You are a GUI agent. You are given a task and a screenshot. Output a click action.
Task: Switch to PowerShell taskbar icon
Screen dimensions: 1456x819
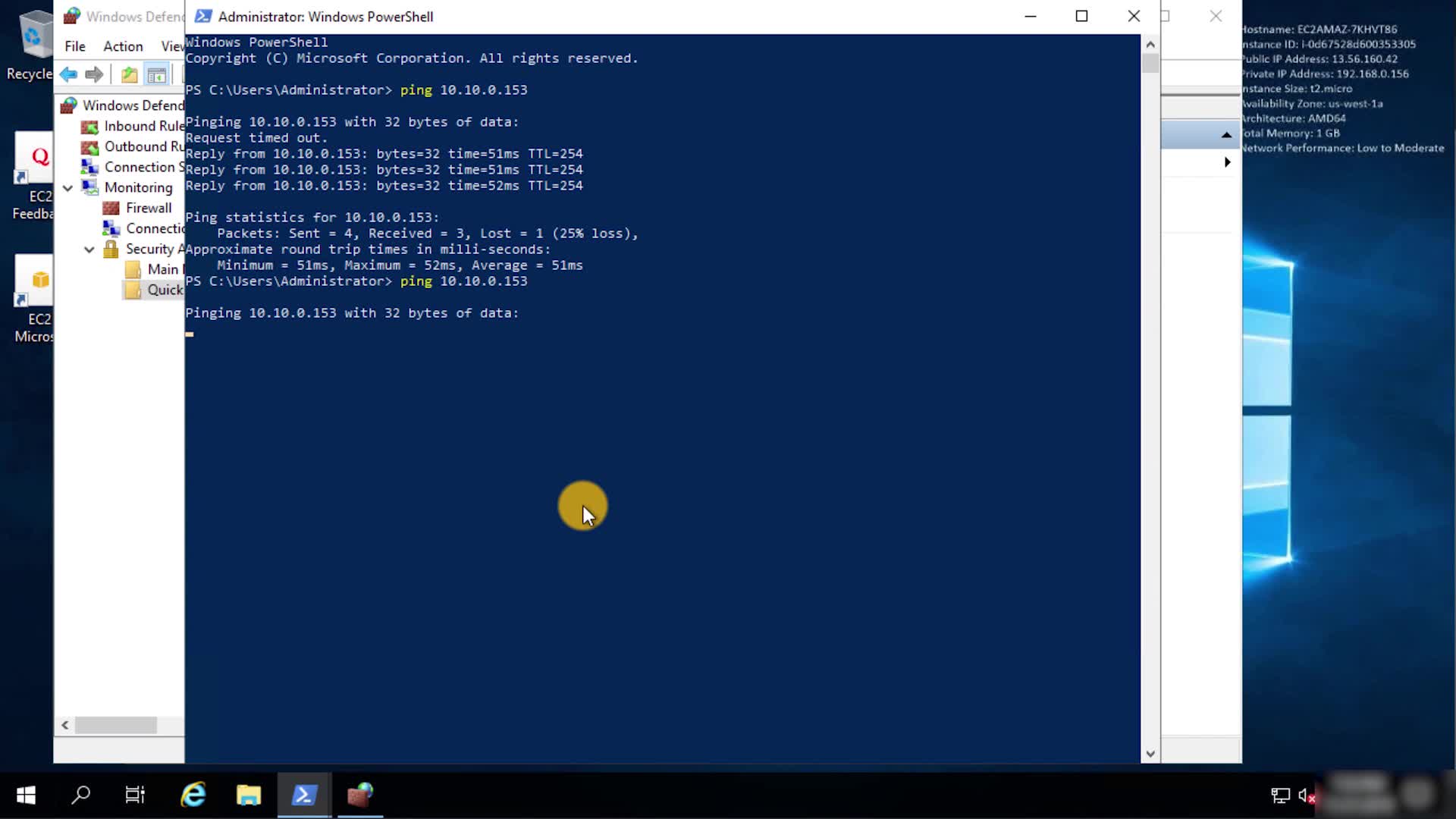click(x=304, y=795)
